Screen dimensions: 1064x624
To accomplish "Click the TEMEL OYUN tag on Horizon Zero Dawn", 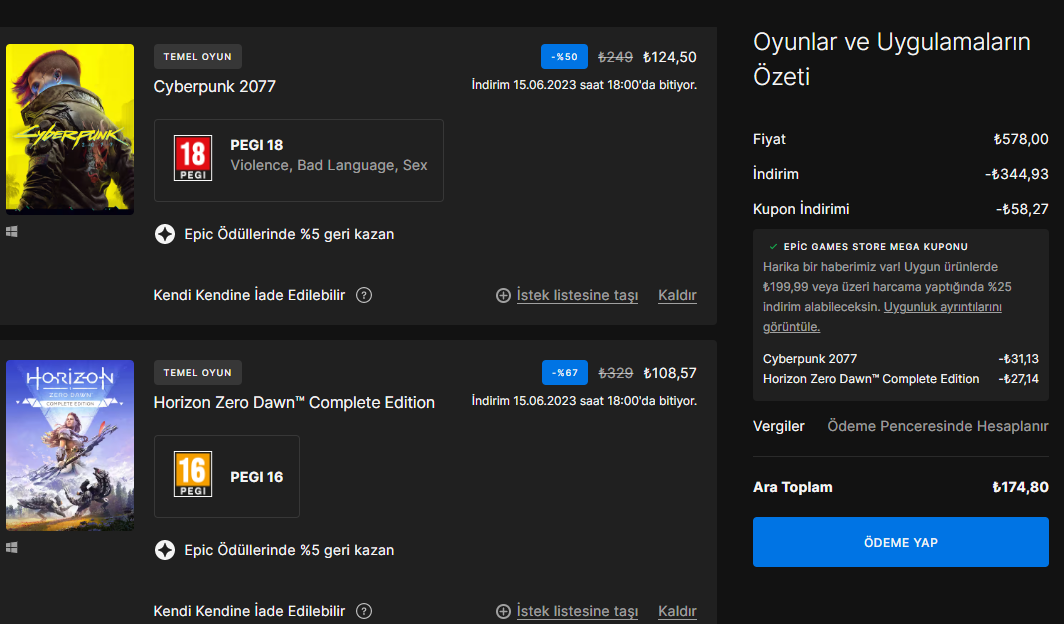I will click(197, 373).
